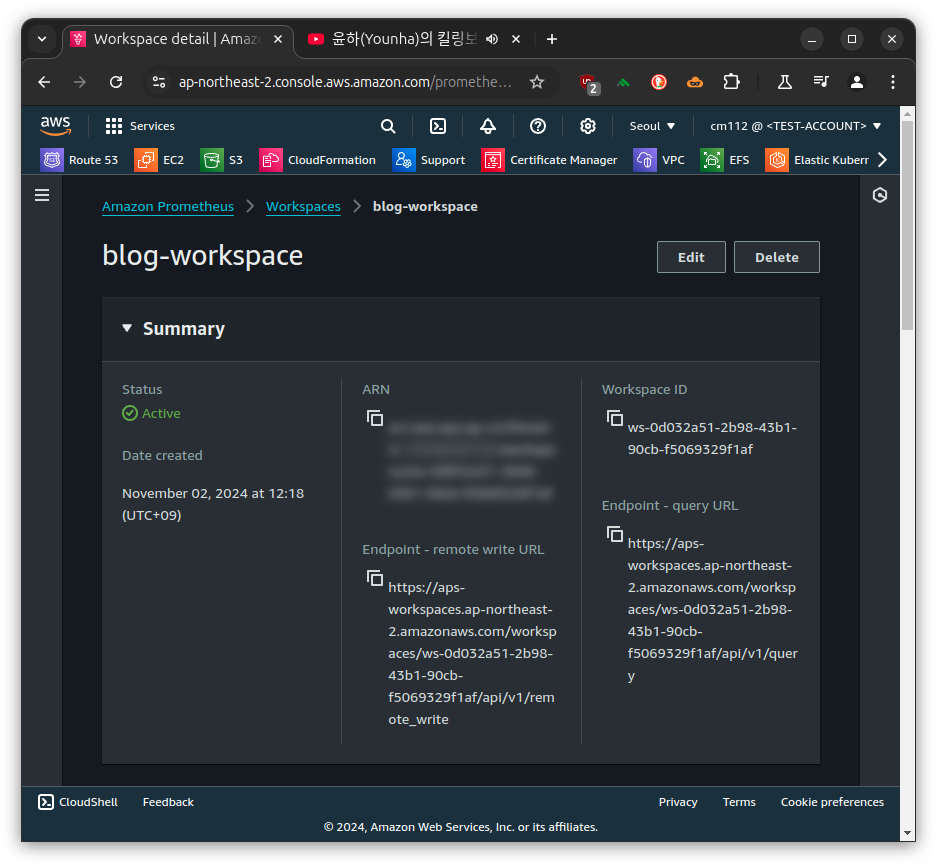This screenshot has width=937, height=866.
Task: Open the uBlock Origin extension
Action: pyautogui.click(x=589, y=83)
